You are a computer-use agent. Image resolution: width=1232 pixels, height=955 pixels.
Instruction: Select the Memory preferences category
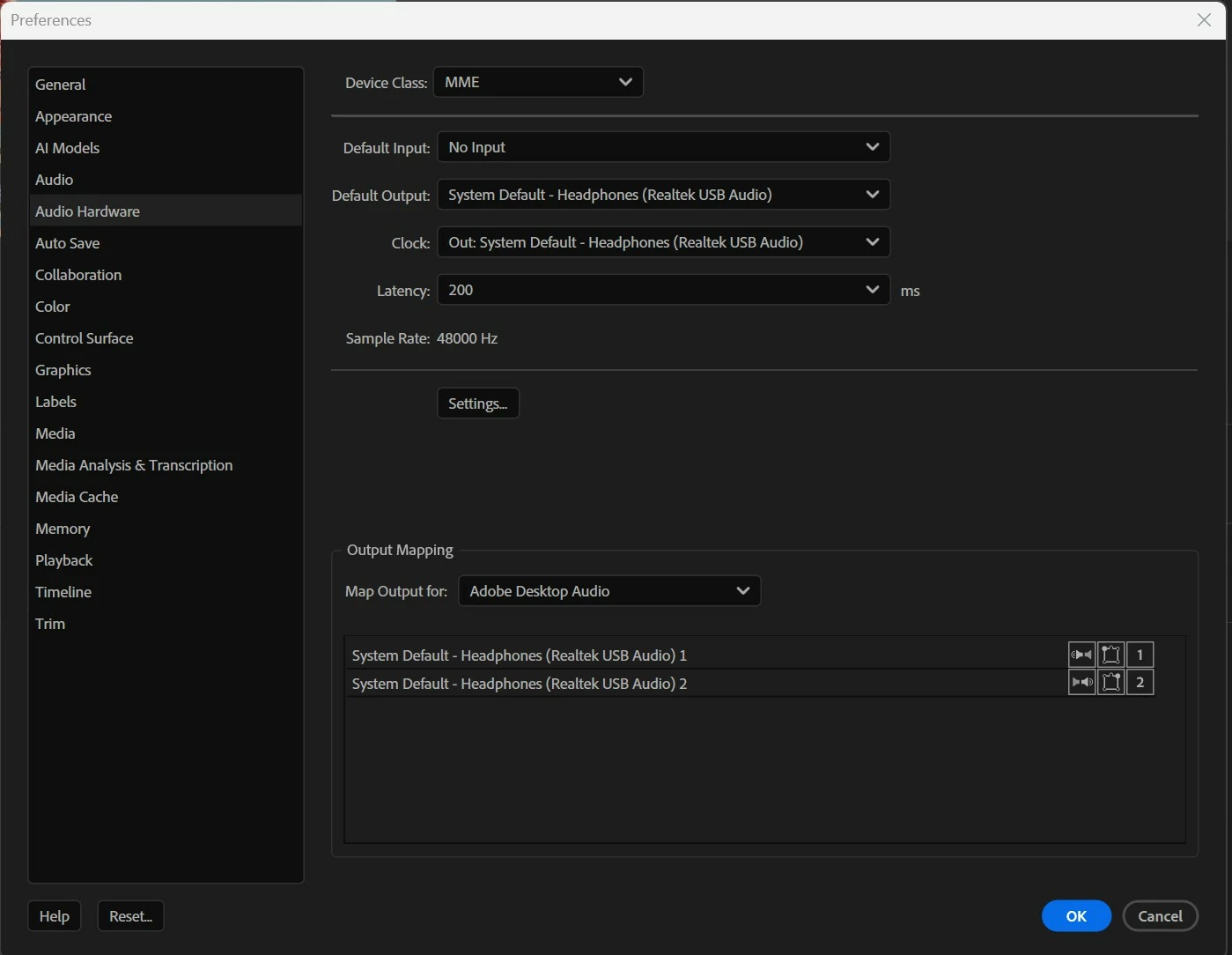(166, 529)
